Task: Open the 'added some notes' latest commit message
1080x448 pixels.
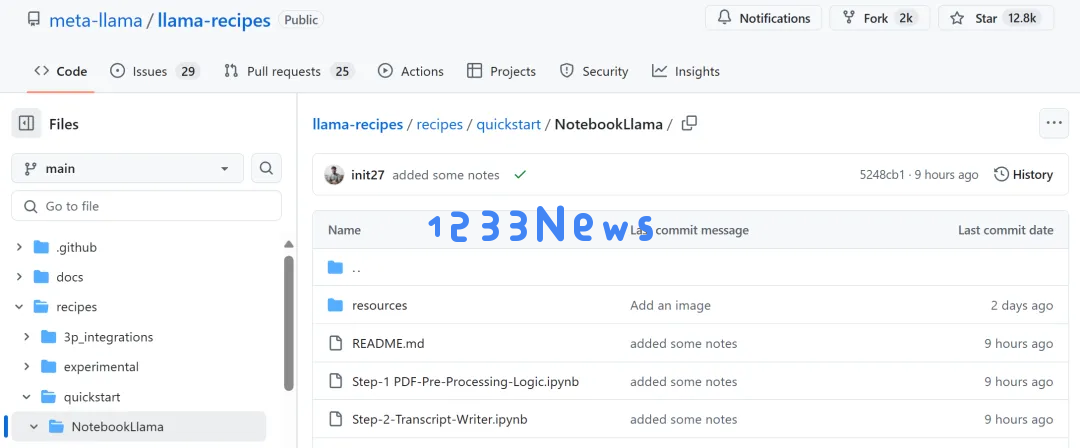Action: 446,175
